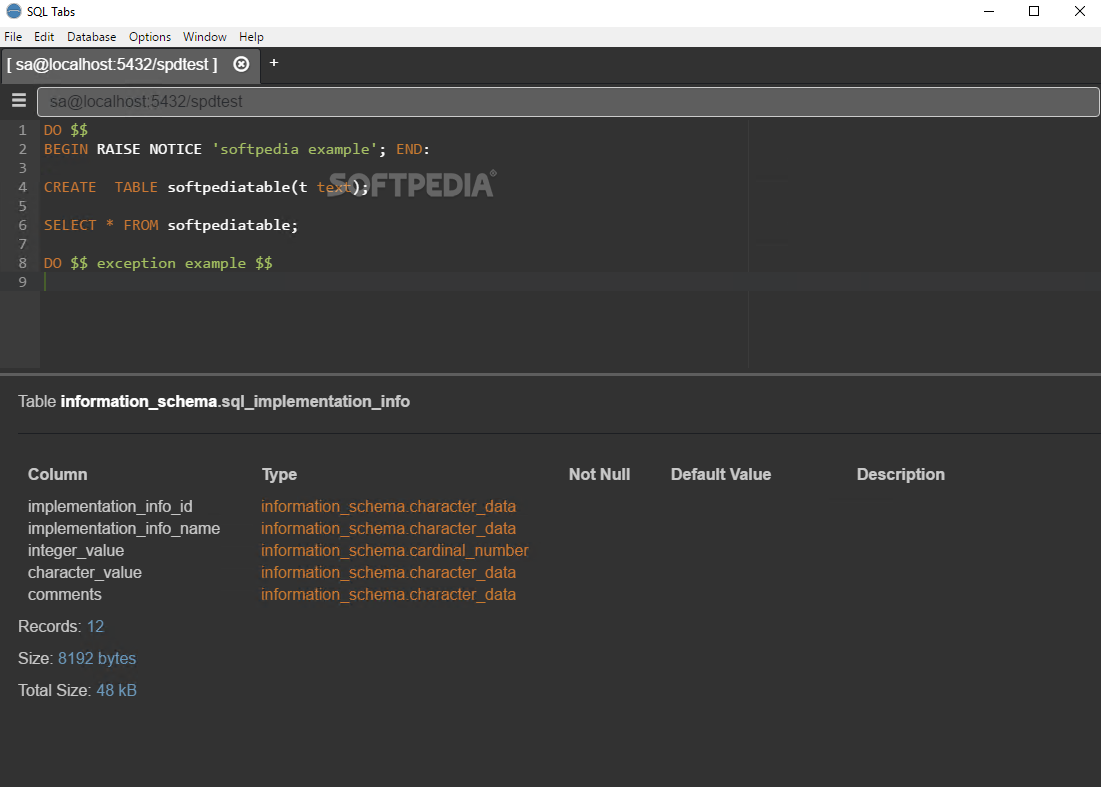The height and width of the screenshot is (787, 1101).
Task: Open the hamburger menu beside the connection field
Action: tap(19, 100)
